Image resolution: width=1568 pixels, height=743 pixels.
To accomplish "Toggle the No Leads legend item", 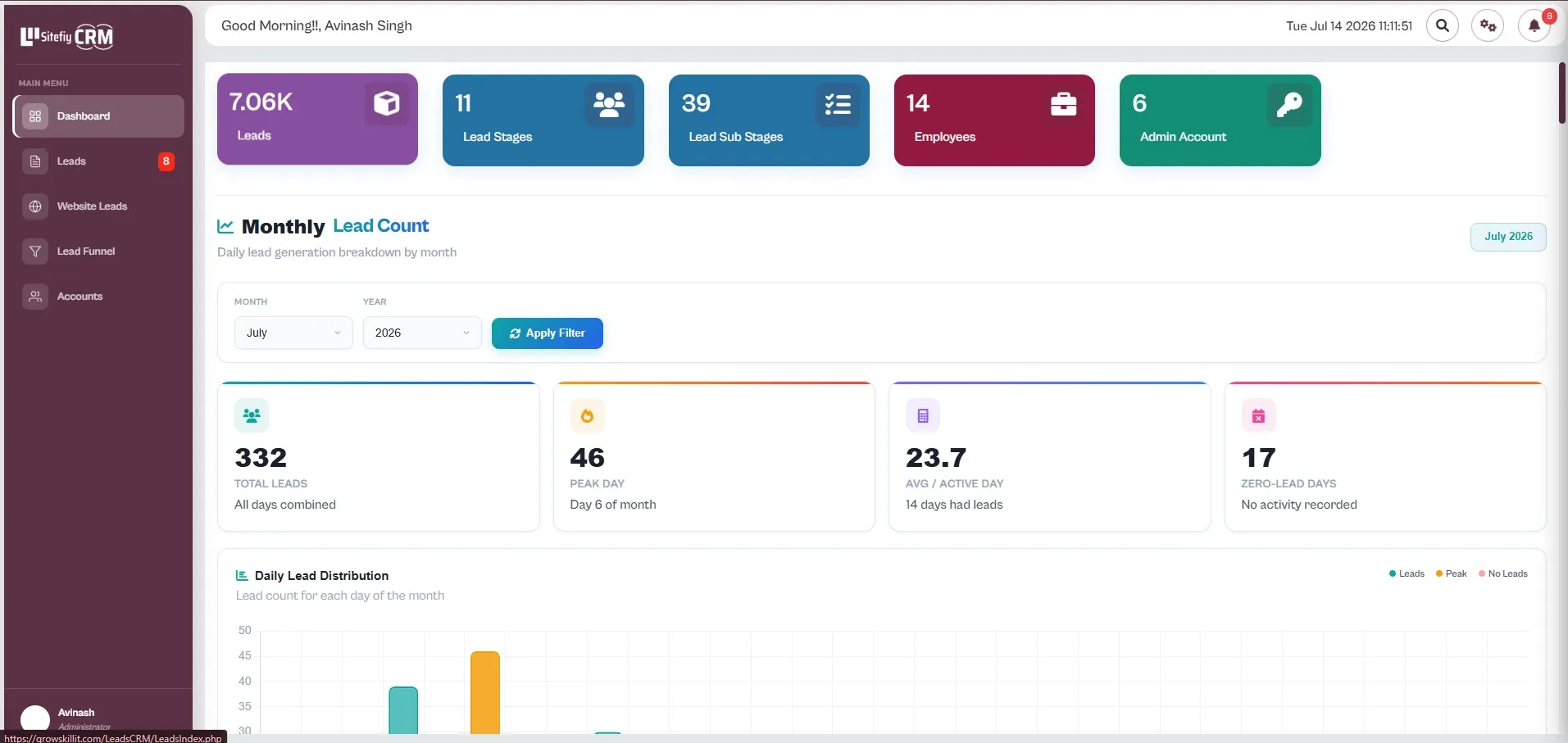I will tap(1503, 573).
